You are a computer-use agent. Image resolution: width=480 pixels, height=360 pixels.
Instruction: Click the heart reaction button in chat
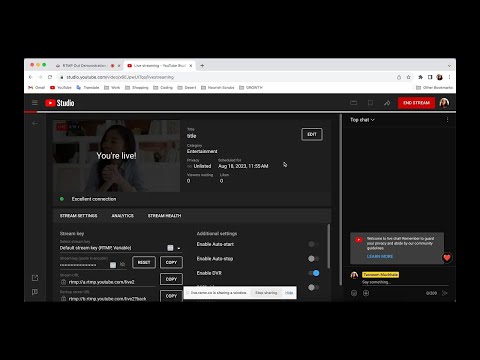tap(447, 258)
